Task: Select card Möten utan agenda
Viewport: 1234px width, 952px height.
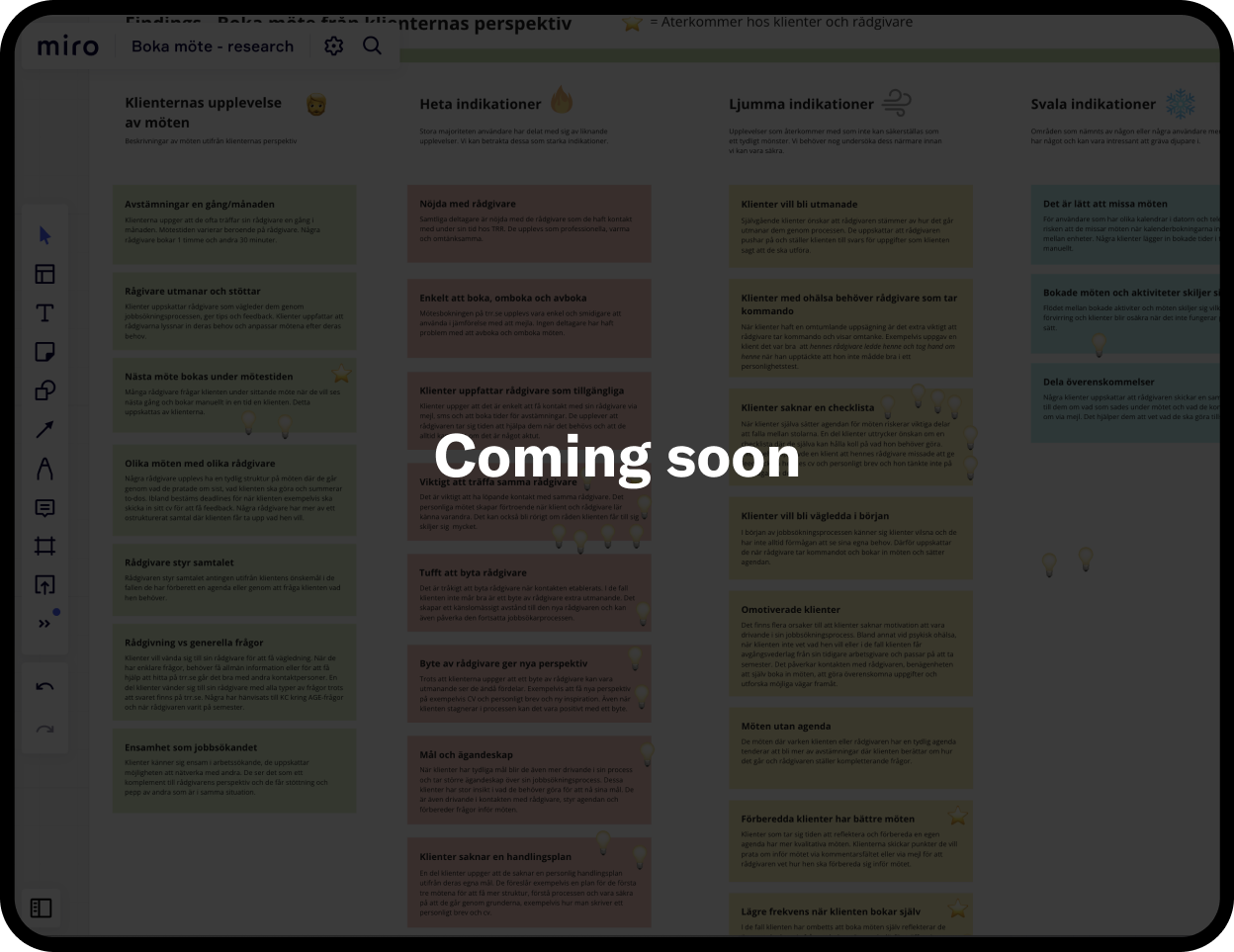Action: tap(851, 746)
